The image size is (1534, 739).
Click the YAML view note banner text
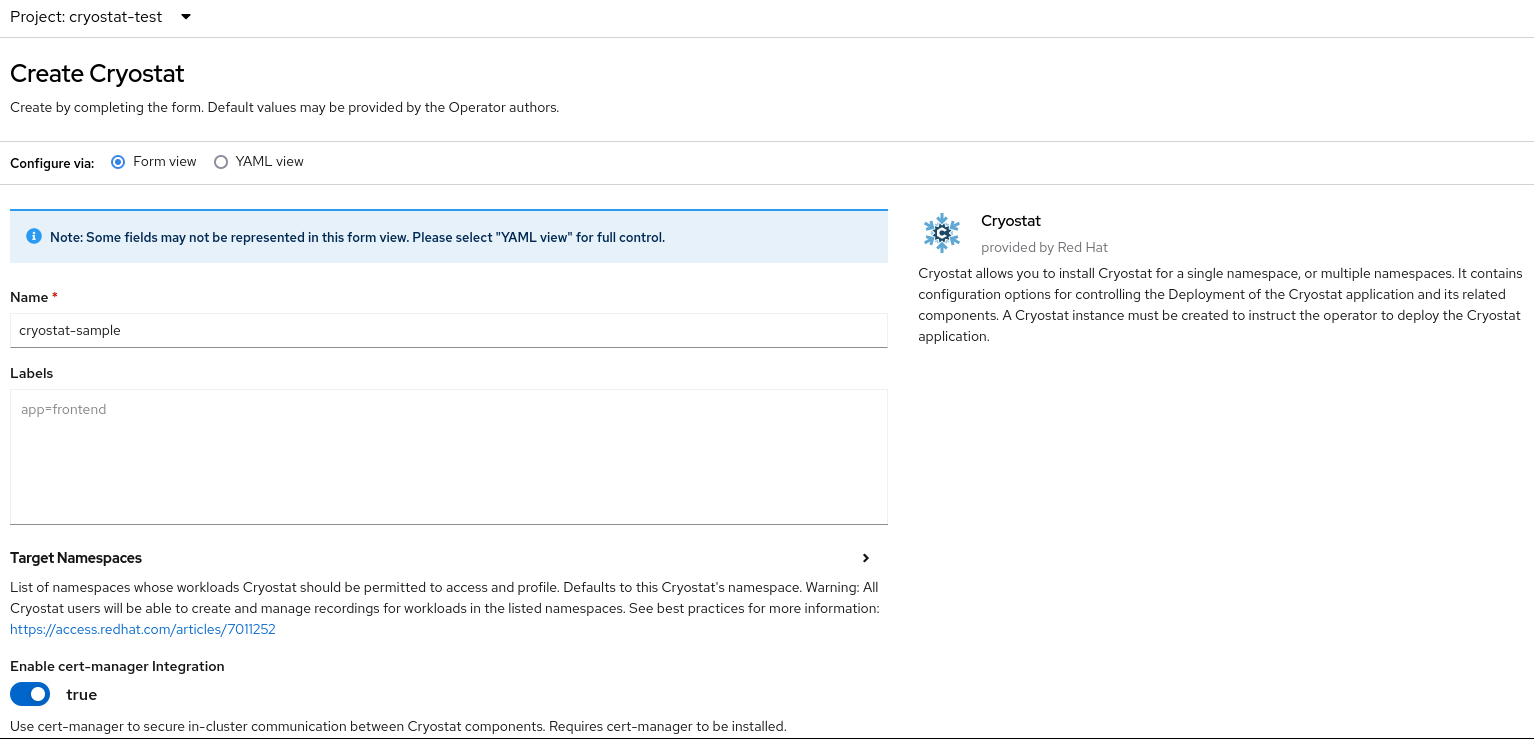pos(357,237)
